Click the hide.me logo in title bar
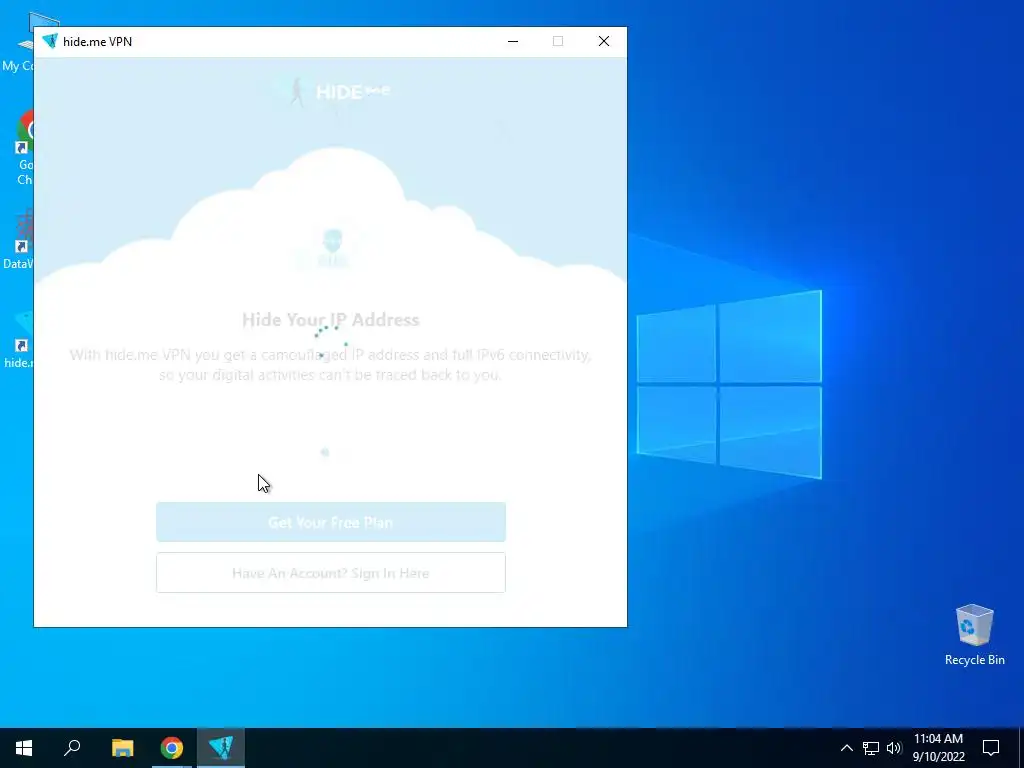Screen dimensions: 1024x768 [50, 41]
